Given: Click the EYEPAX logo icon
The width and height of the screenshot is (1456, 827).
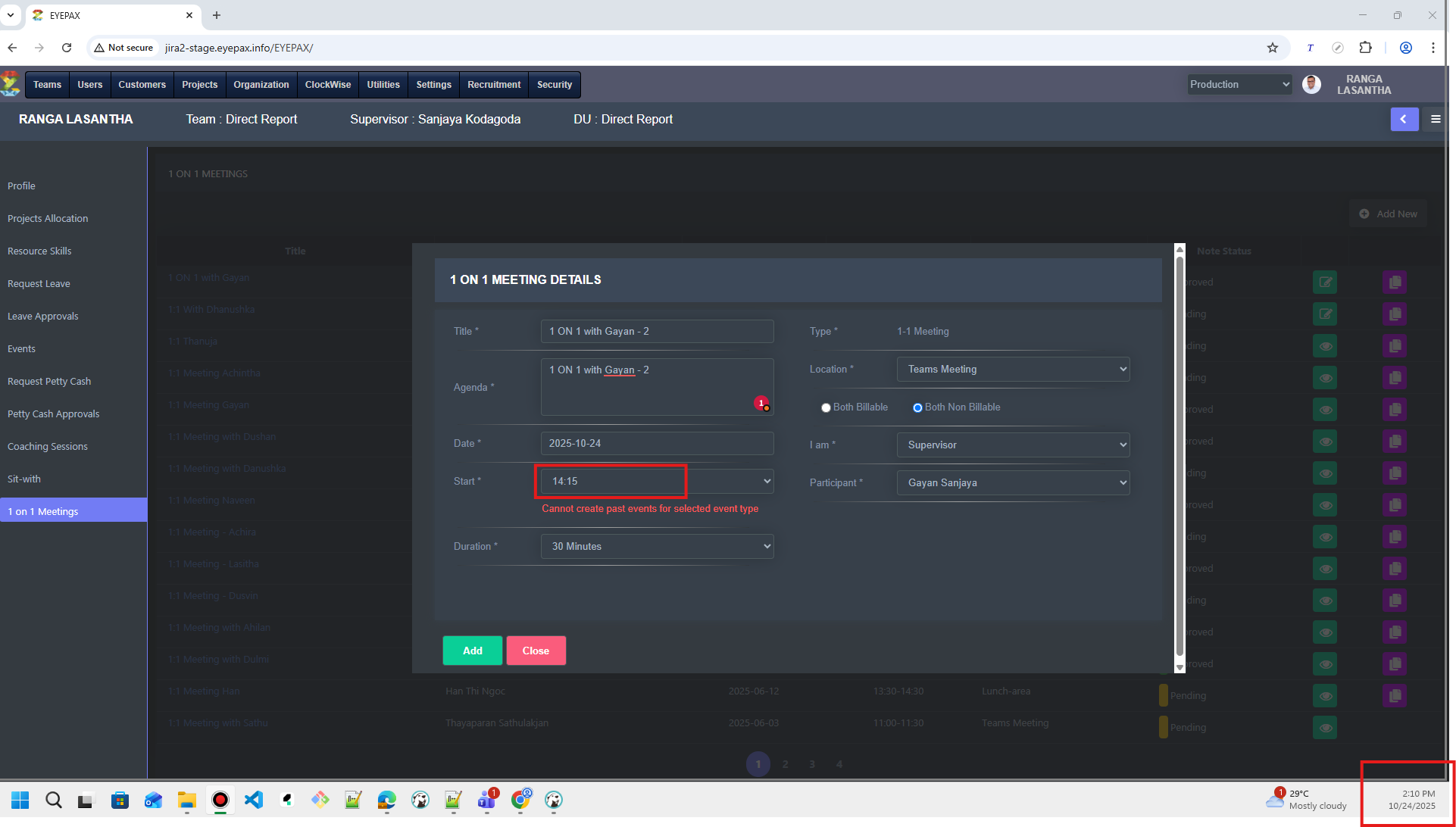Looking at the screenshot, I should point(11,84).
